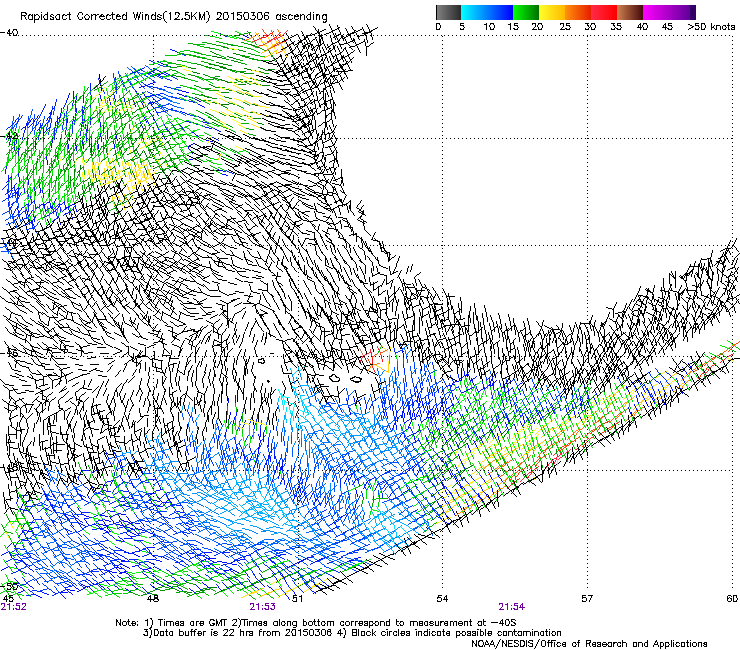Click the 'Data buffer is 22 hrs' note
This screenshot has height=650, width=740.
click(238, 633)
